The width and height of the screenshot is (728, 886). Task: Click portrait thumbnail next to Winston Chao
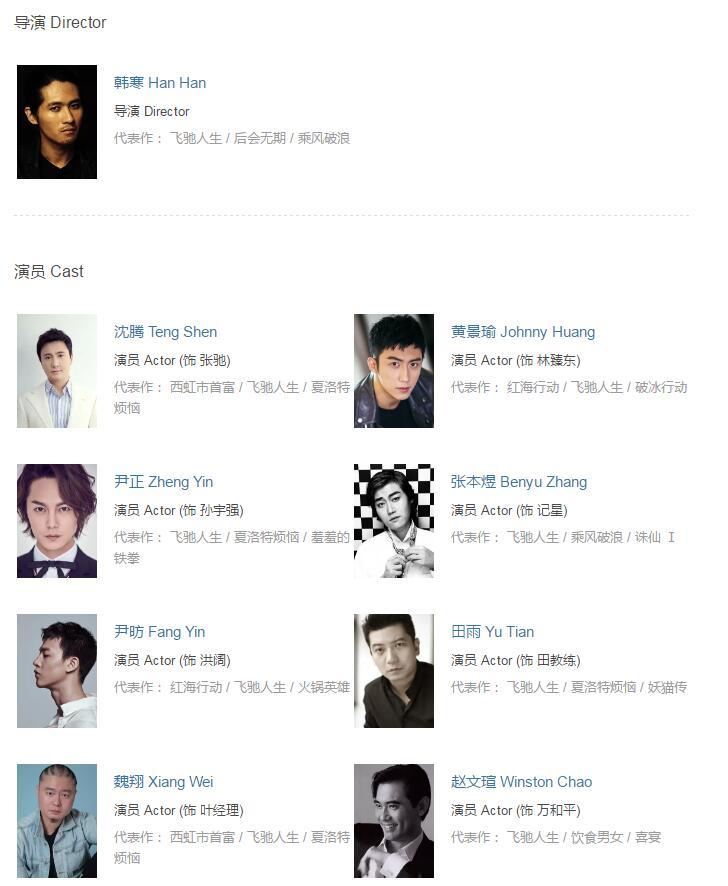[x=394, y=821]
